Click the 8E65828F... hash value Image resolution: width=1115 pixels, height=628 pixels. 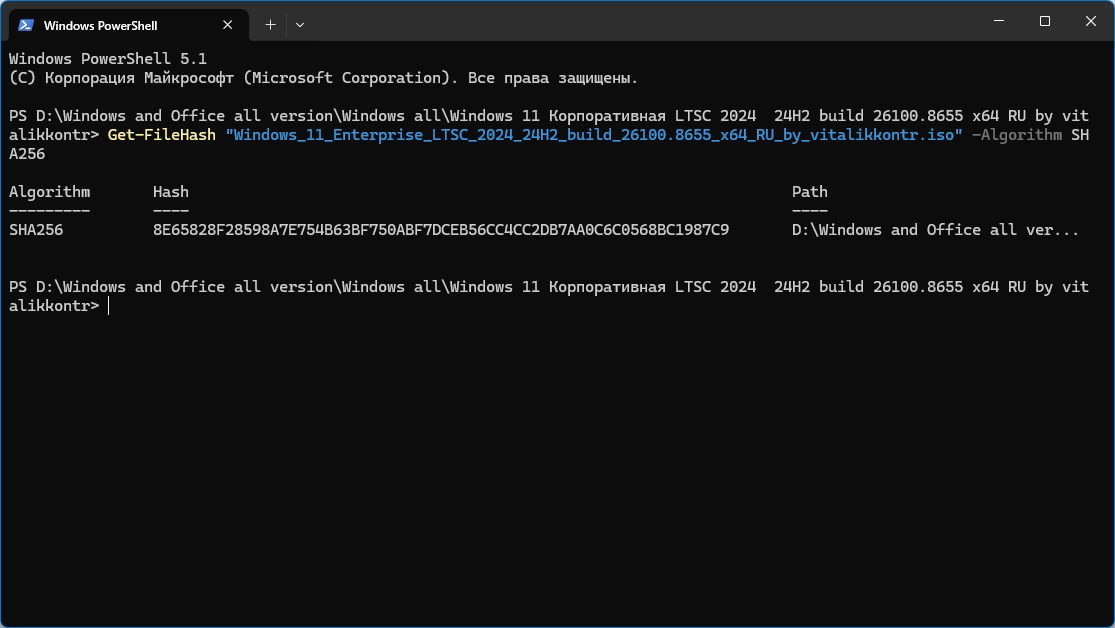441,230
